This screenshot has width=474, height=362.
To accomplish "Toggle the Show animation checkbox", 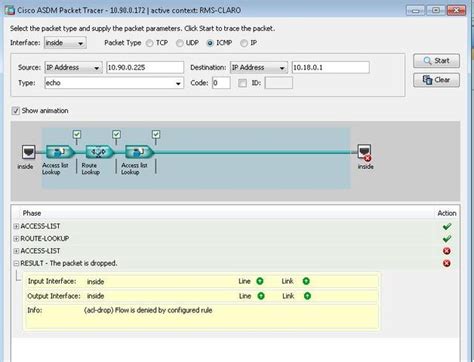I will [15, 111].
